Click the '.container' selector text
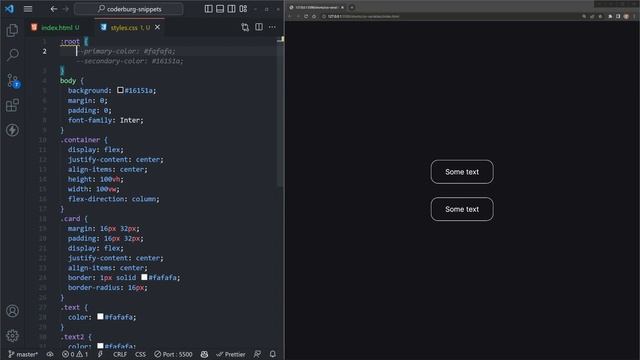640x360 pixels. (80, 140)
